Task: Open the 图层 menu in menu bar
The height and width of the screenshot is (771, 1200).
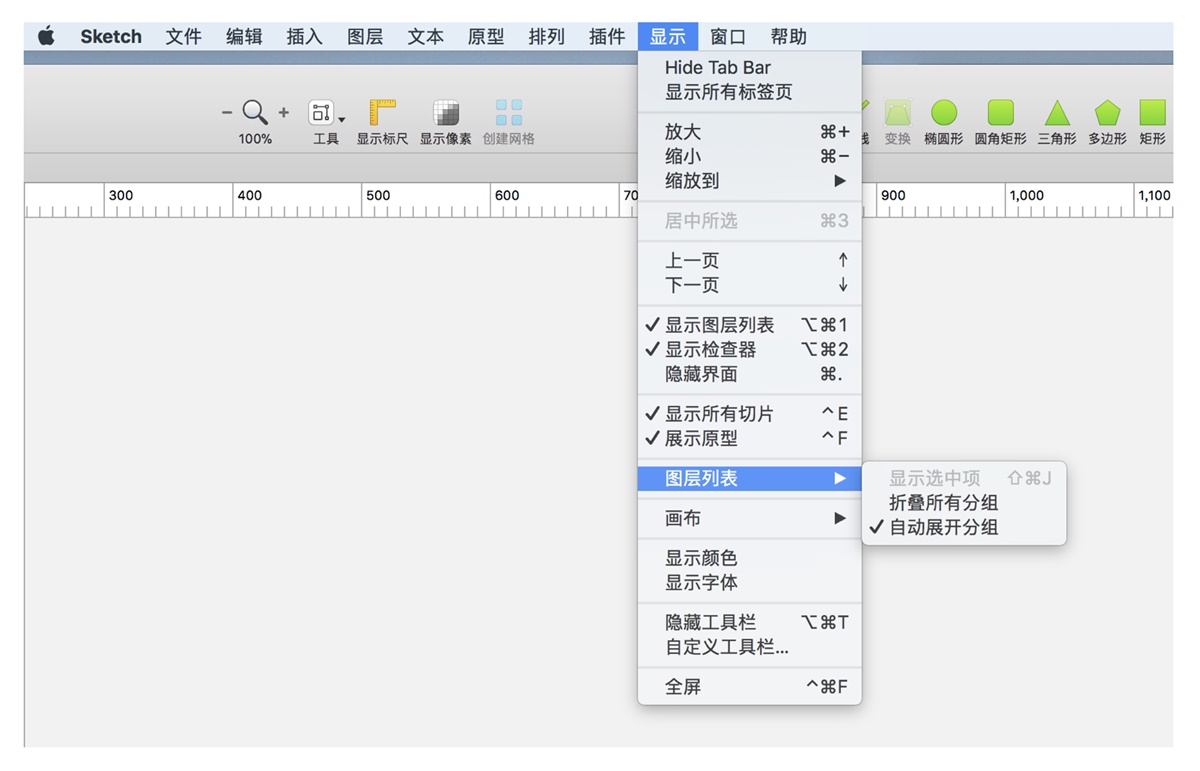Action: click(x=365, y=37)
